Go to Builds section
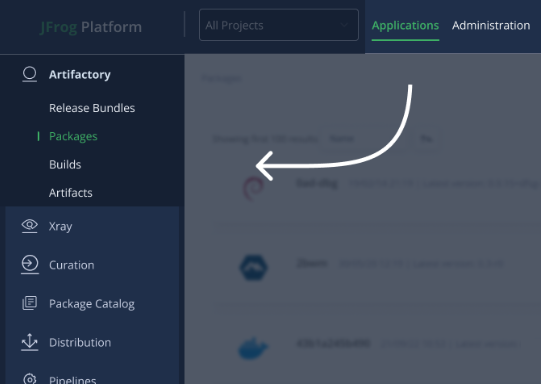The image size is (541, 385). point(65,165)
